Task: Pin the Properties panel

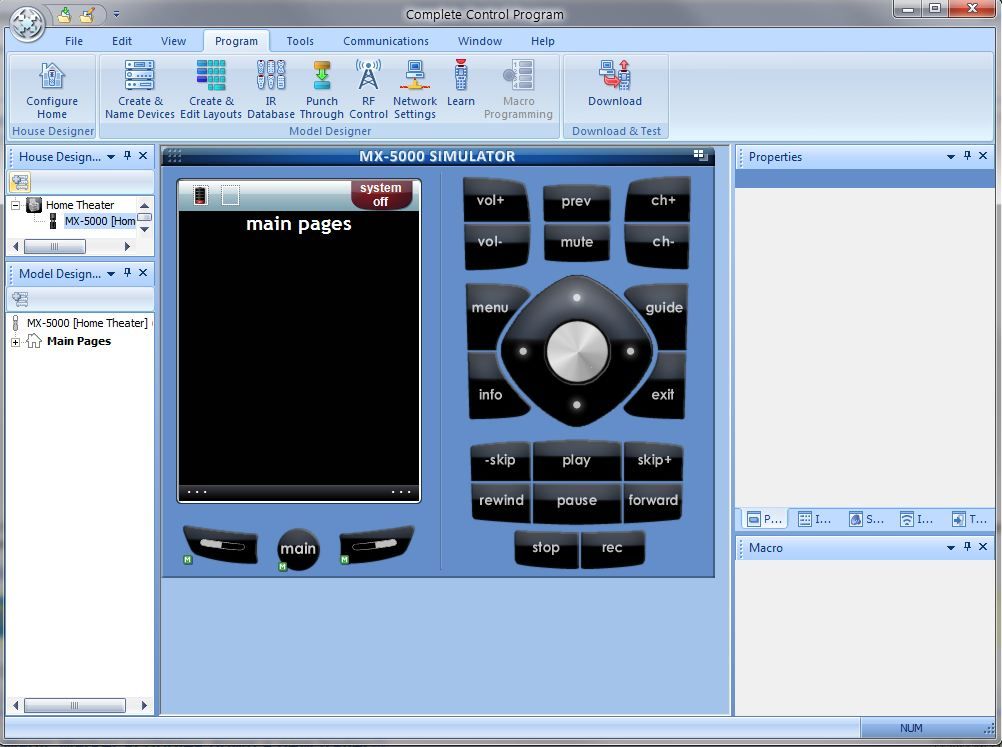Action: (x=967, y=156)
